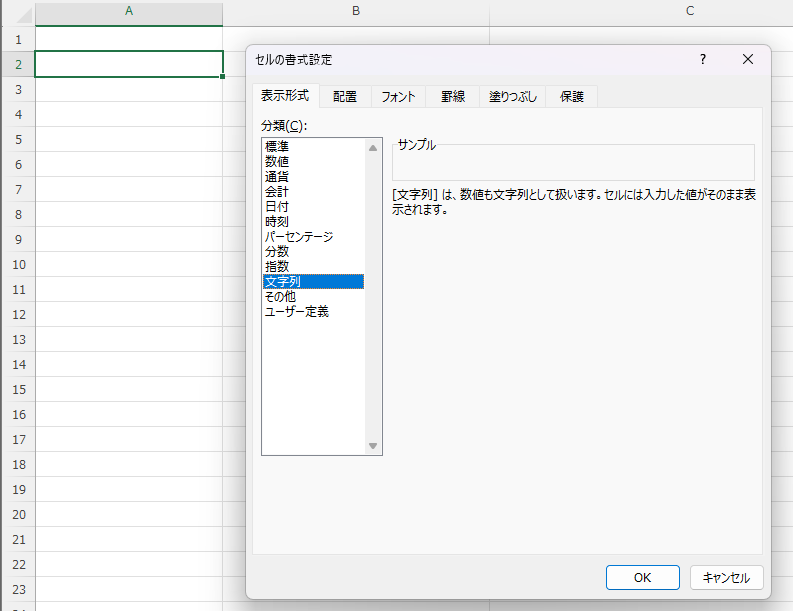793x611 pixels.
Task: Choose 標準 in the category list
Action: pyautogui.click(x=314, y=147)
